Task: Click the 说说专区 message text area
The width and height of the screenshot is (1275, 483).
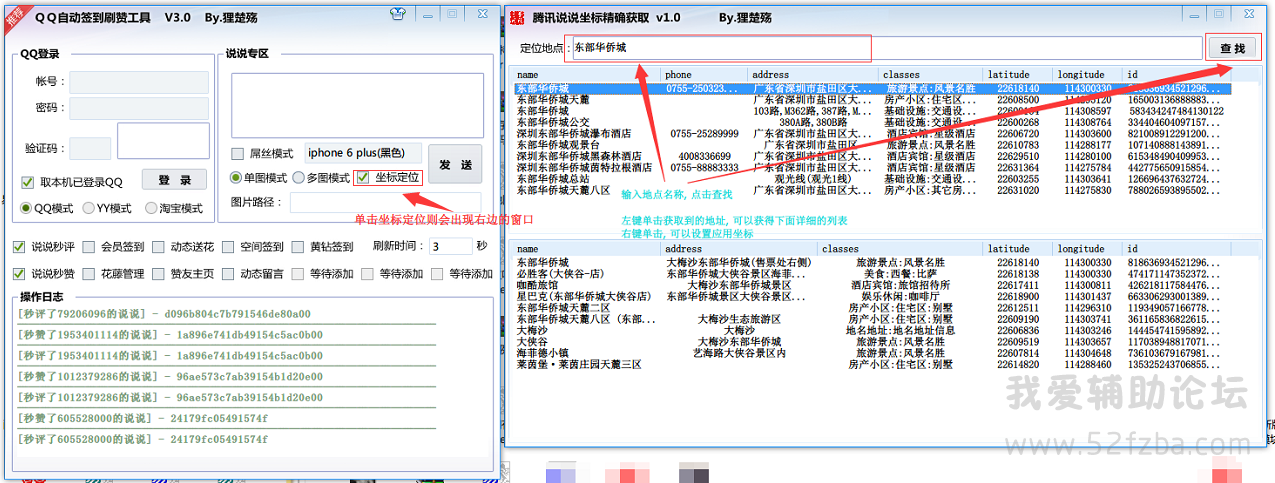Action: pos(356,103)
